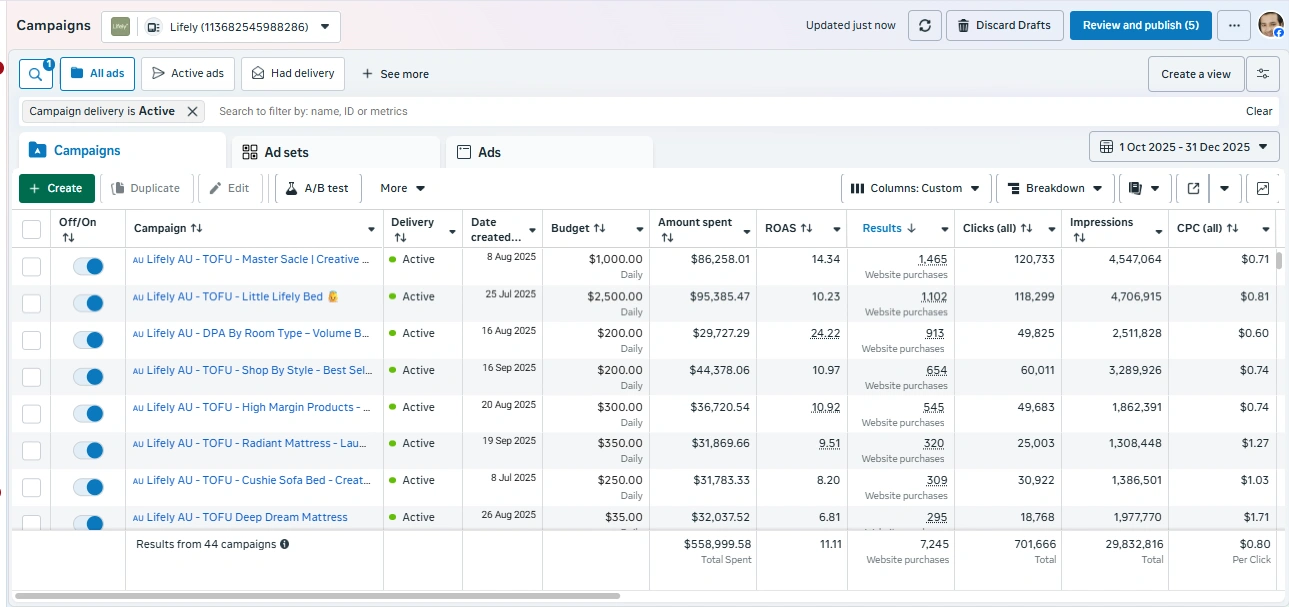Click the refresh data icon

tap(924, 26)
